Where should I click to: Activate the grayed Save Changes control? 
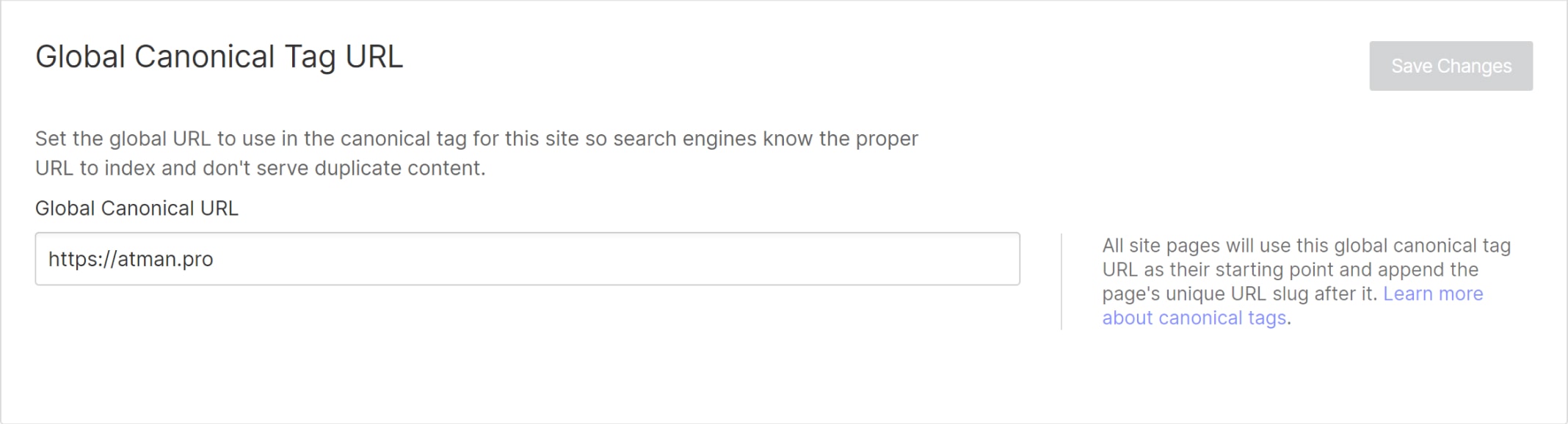1451,65
